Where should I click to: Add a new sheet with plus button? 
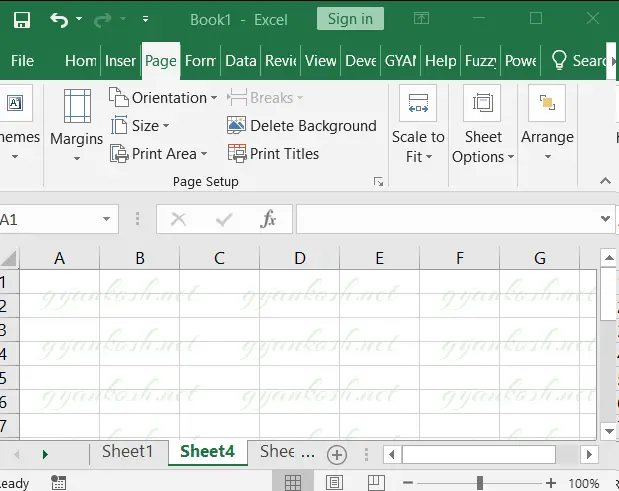[x=337, y=455]
